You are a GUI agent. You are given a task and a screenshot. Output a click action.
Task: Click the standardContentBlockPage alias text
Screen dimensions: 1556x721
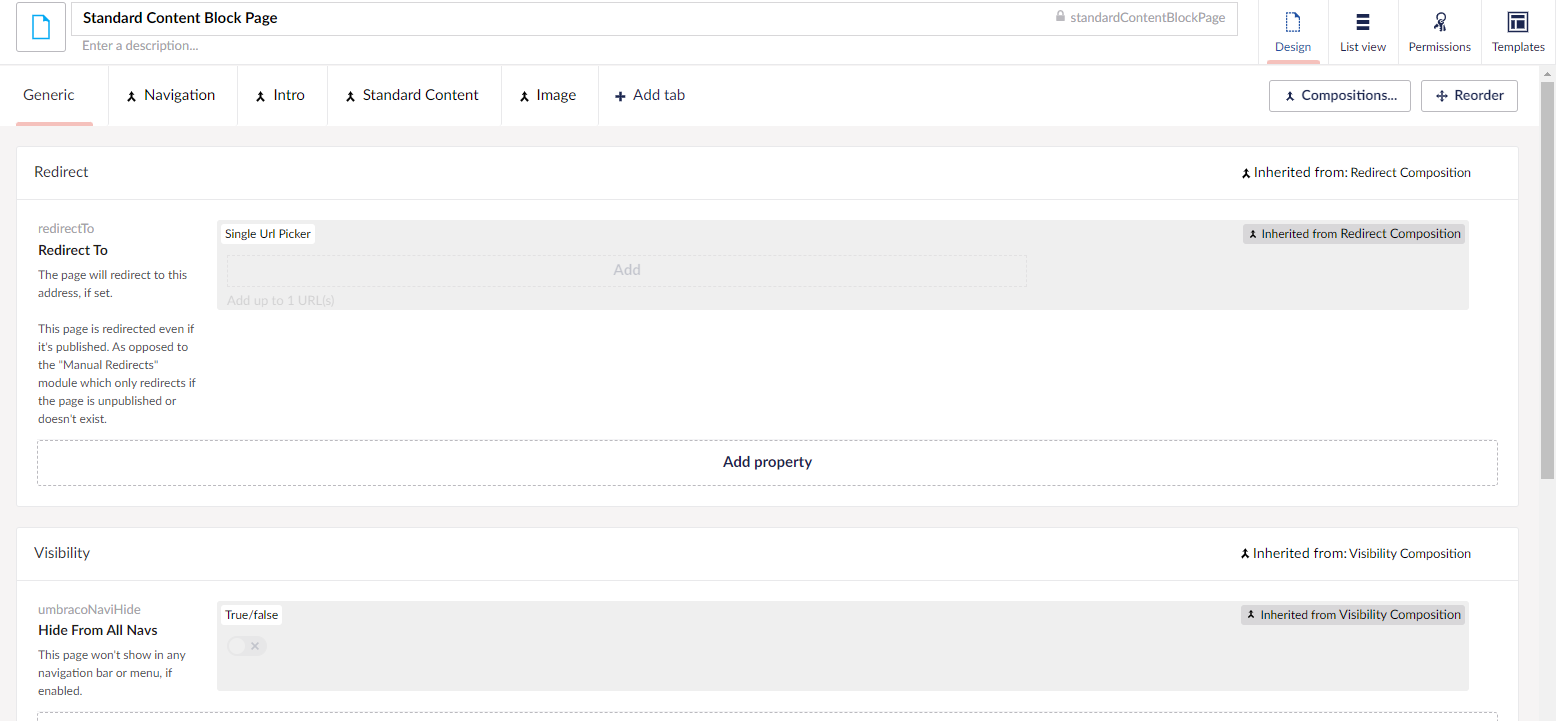(x=1147, y=17)
